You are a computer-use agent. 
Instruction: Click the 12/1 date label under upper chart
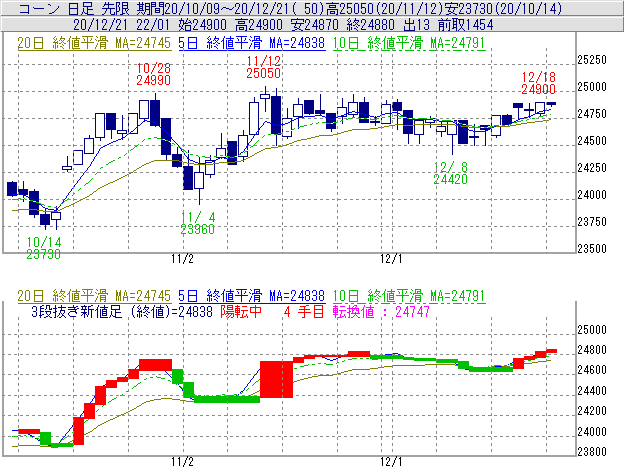coord(391,259)
